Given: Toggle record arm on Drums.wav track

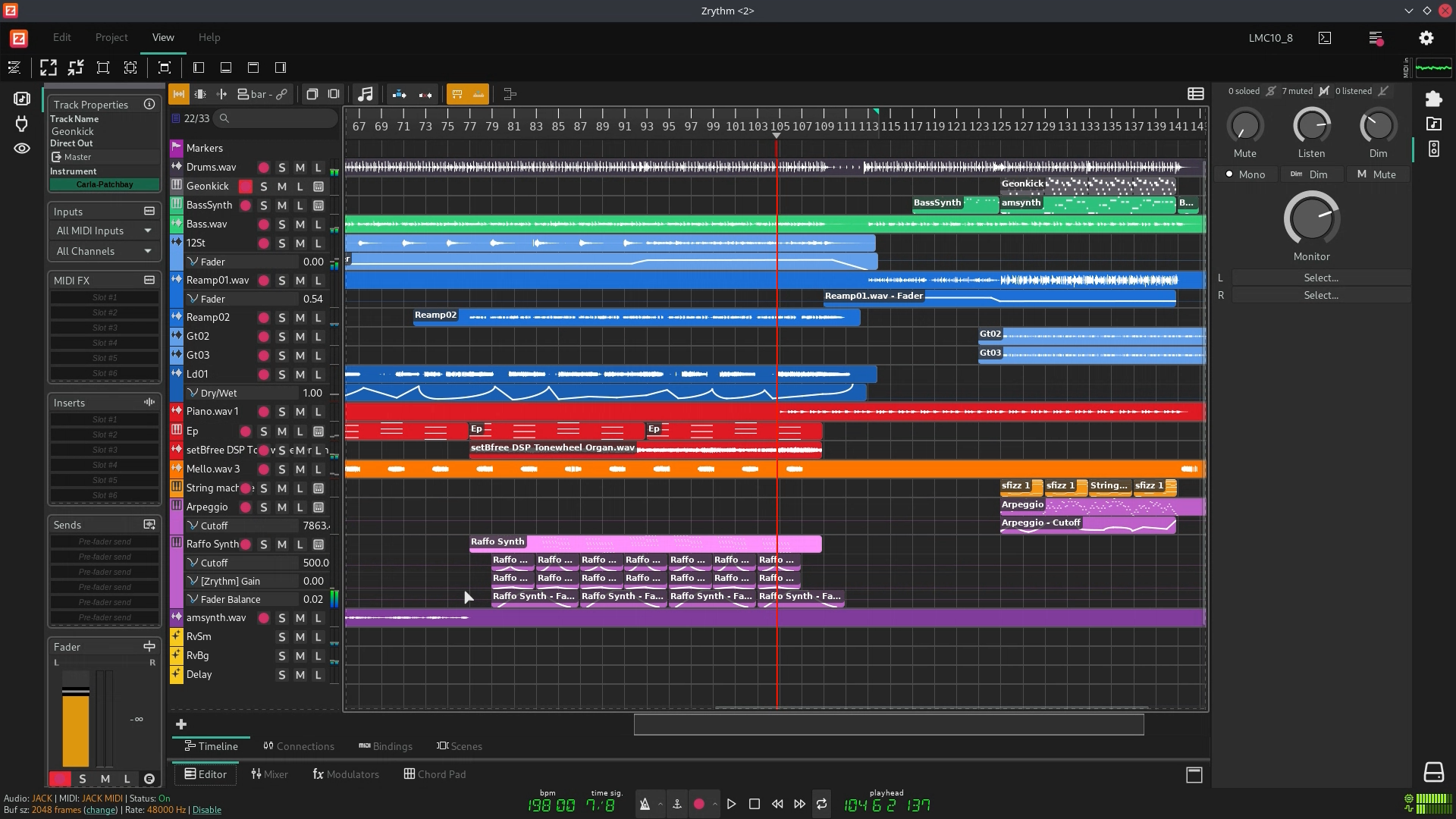Looking at the screenshot, I should (x=263, y=168).
